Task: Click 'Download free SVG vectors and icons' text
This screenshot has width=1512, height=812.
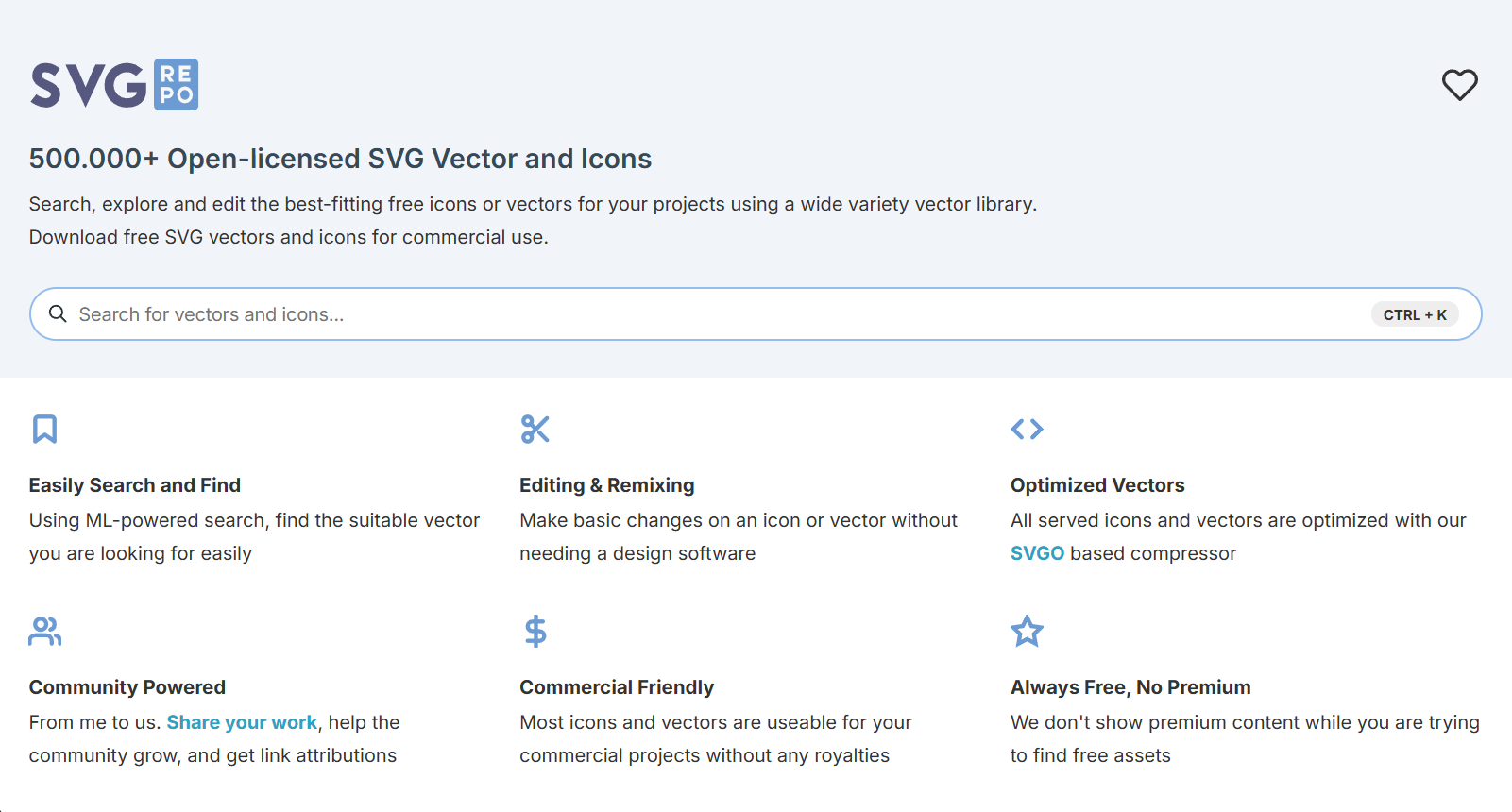Action: (289, 237)
